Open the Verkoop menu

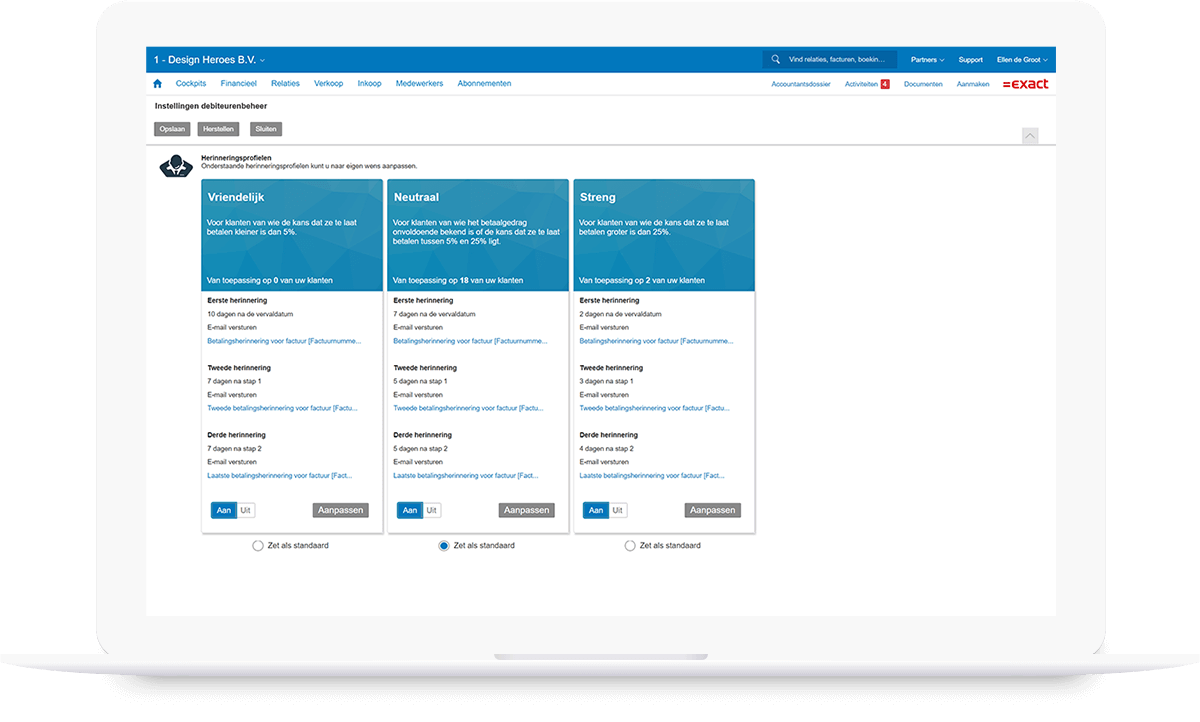(x=329, y=84)
